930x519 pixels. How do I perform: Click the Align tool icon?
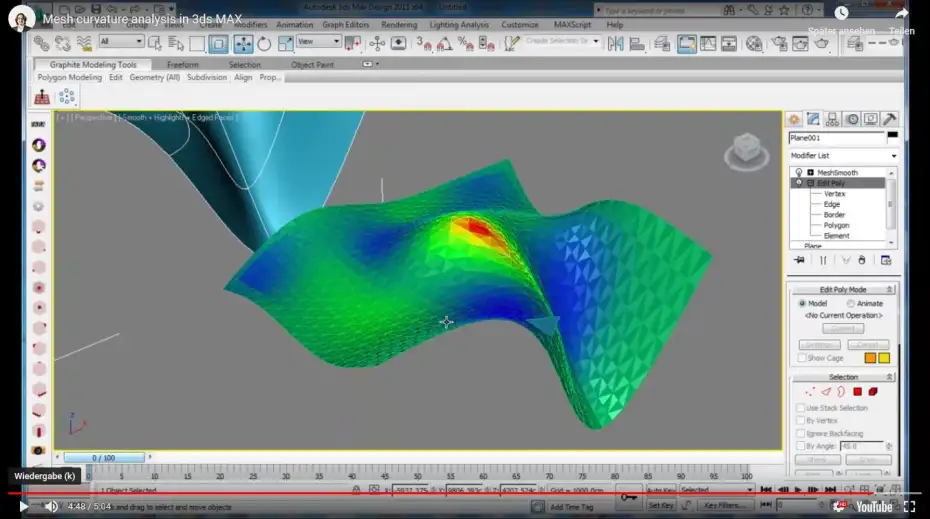click(637, 44)
